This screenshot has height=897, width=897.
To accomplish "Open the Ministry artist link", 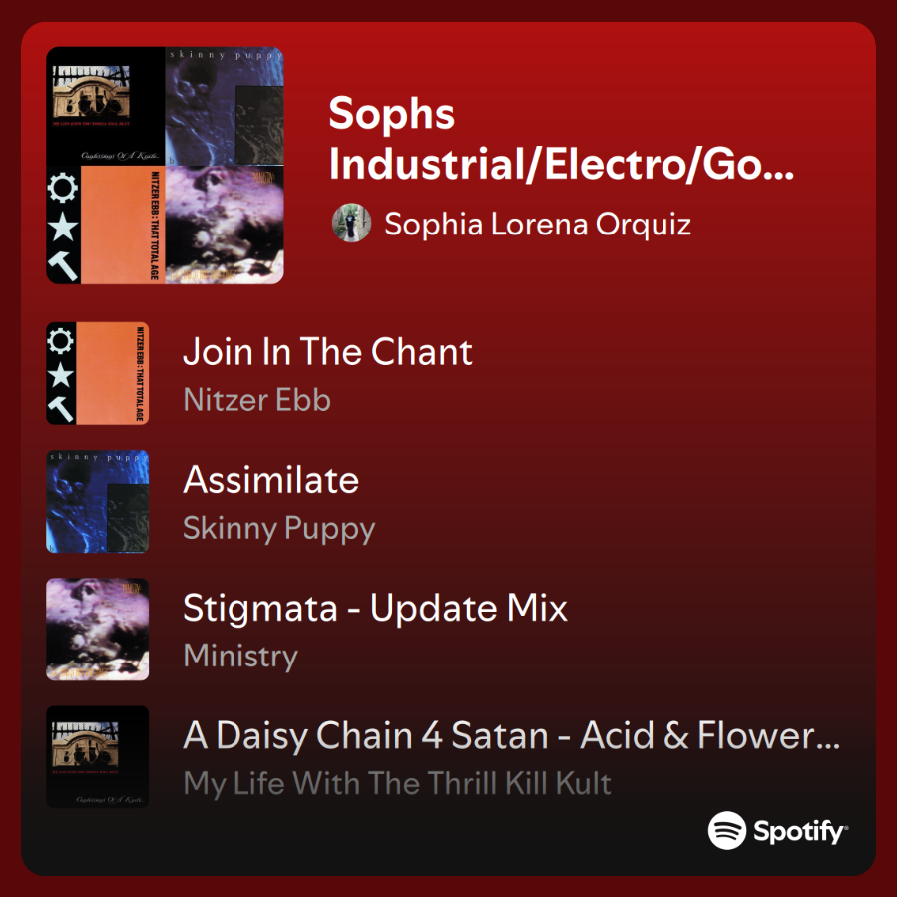I will (240, 656).
